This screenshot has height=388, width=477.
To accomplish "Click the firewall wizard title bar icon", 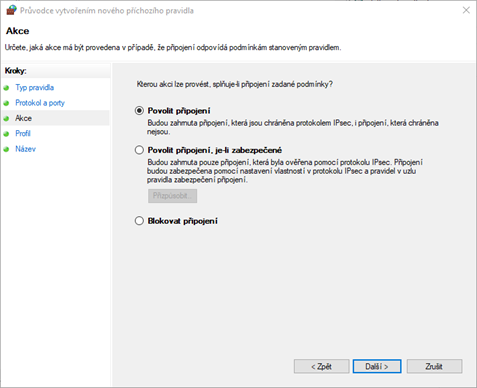I will coord(11,10).
